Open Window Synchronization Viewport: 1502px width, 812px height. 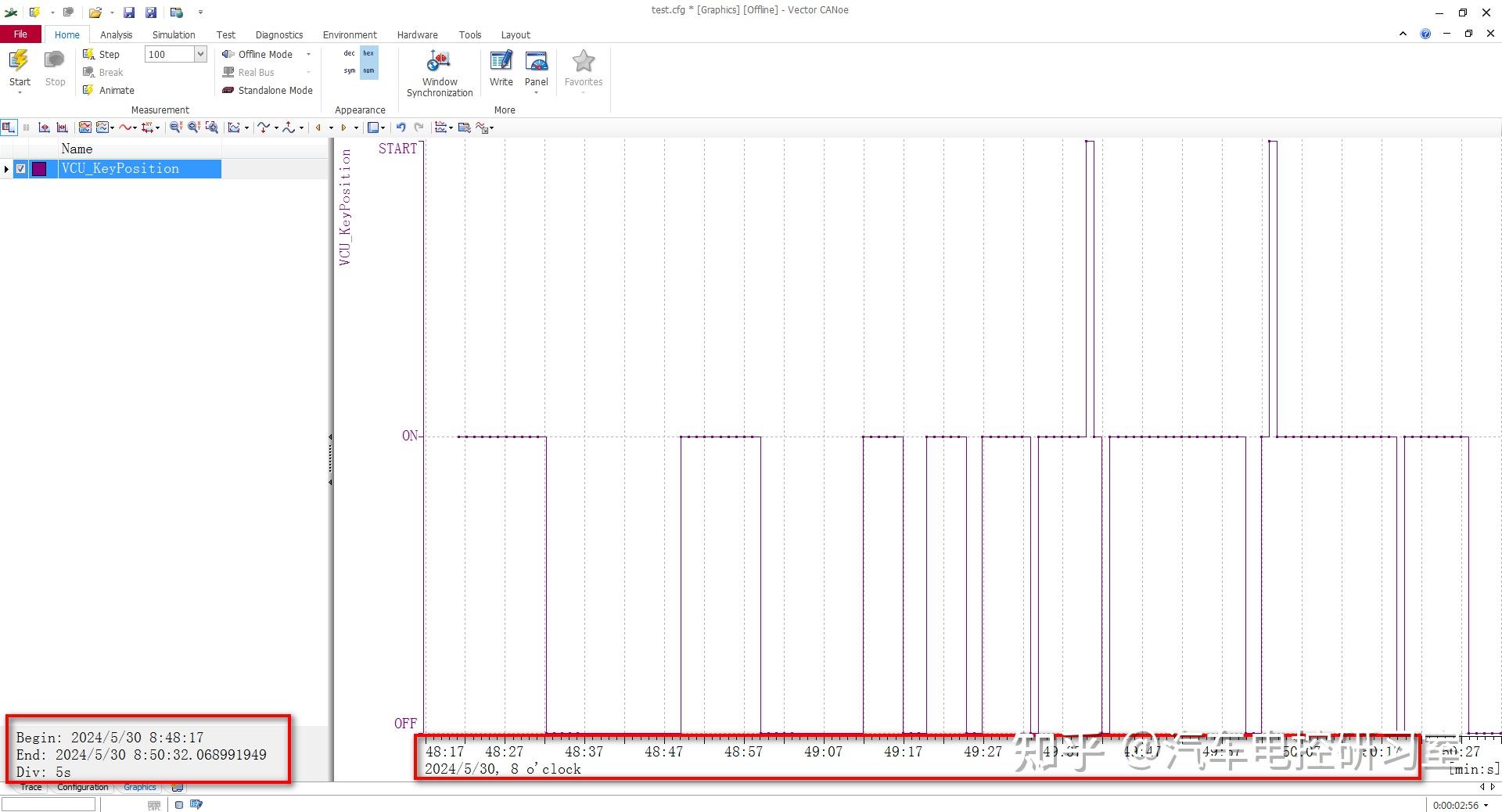(440, 74)
